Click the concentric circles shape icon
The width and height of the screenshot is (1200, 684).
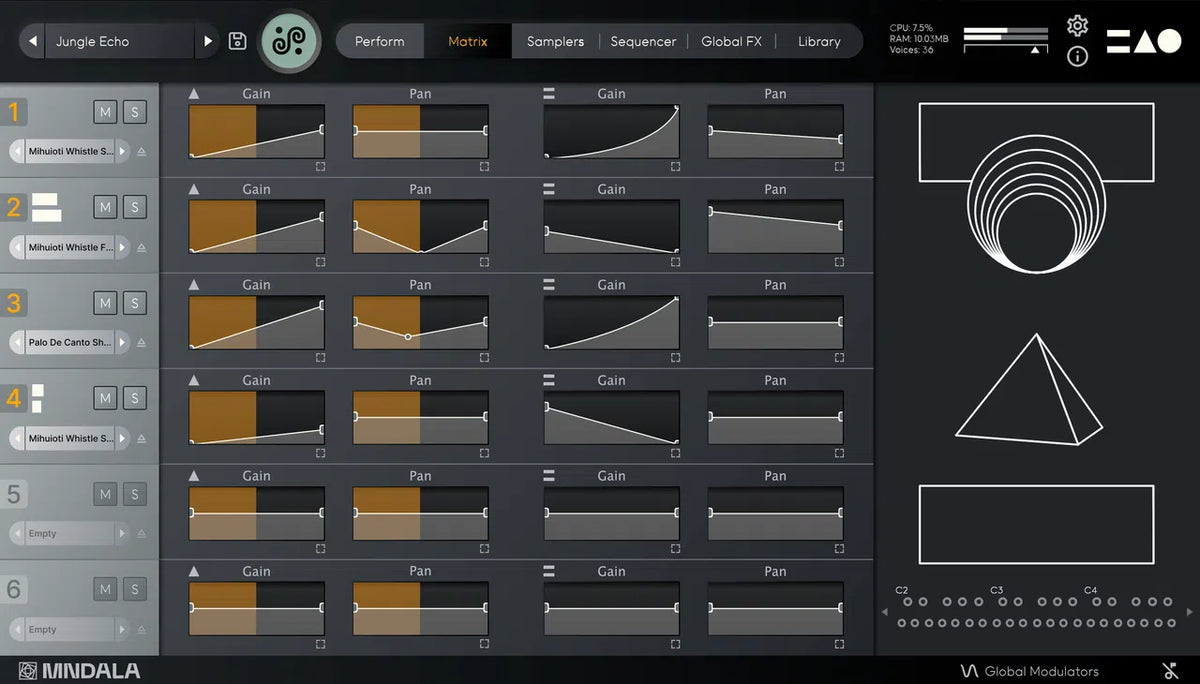(1036, 204)
